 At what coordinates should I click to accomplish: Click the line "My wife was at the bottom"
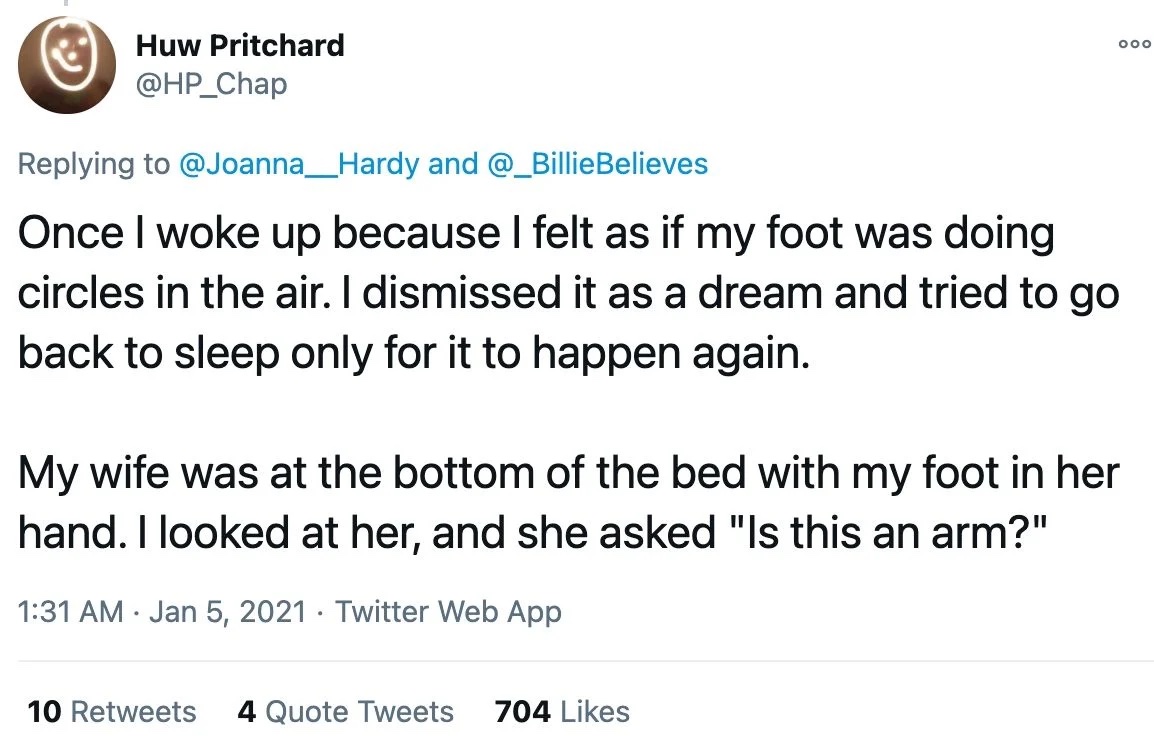coord(568,473)
